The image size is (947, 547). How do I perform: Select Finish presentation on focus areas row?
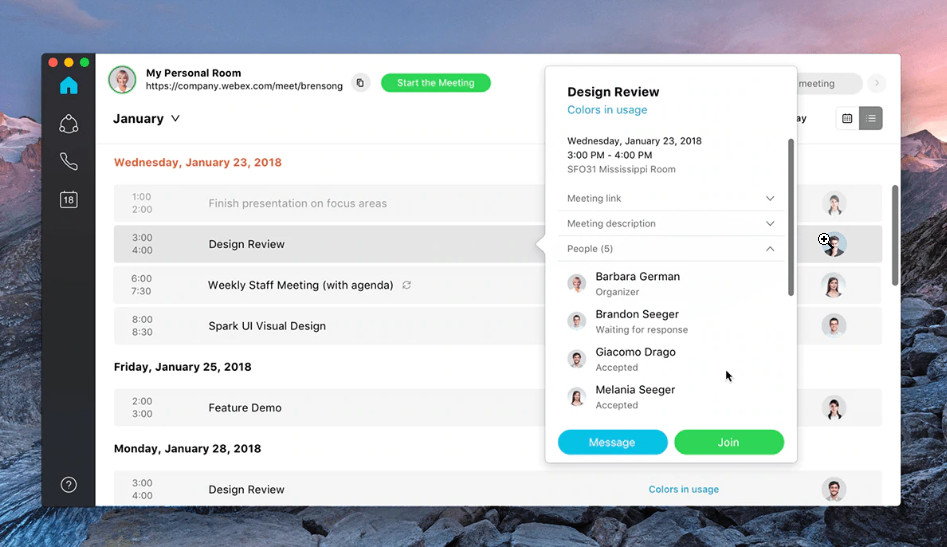pyautogui.click(x=329, y=203)
